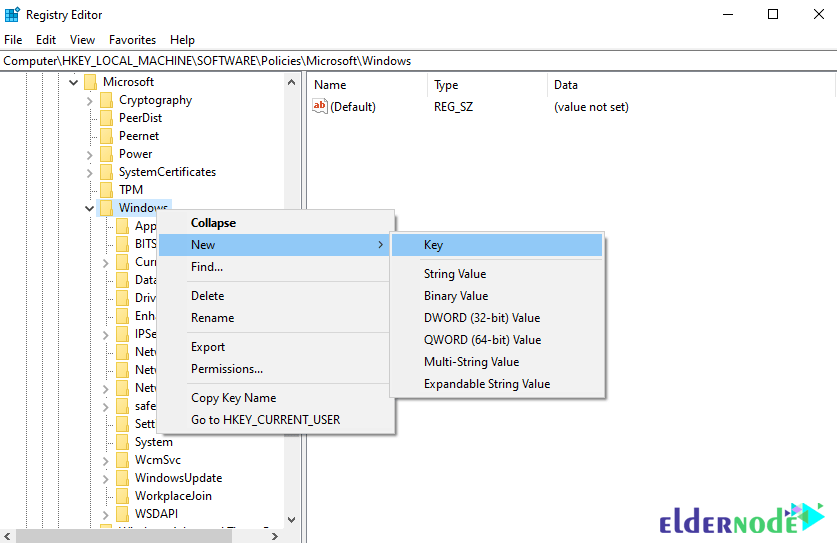Select the TPM folder icon

[x=107, y=190]
